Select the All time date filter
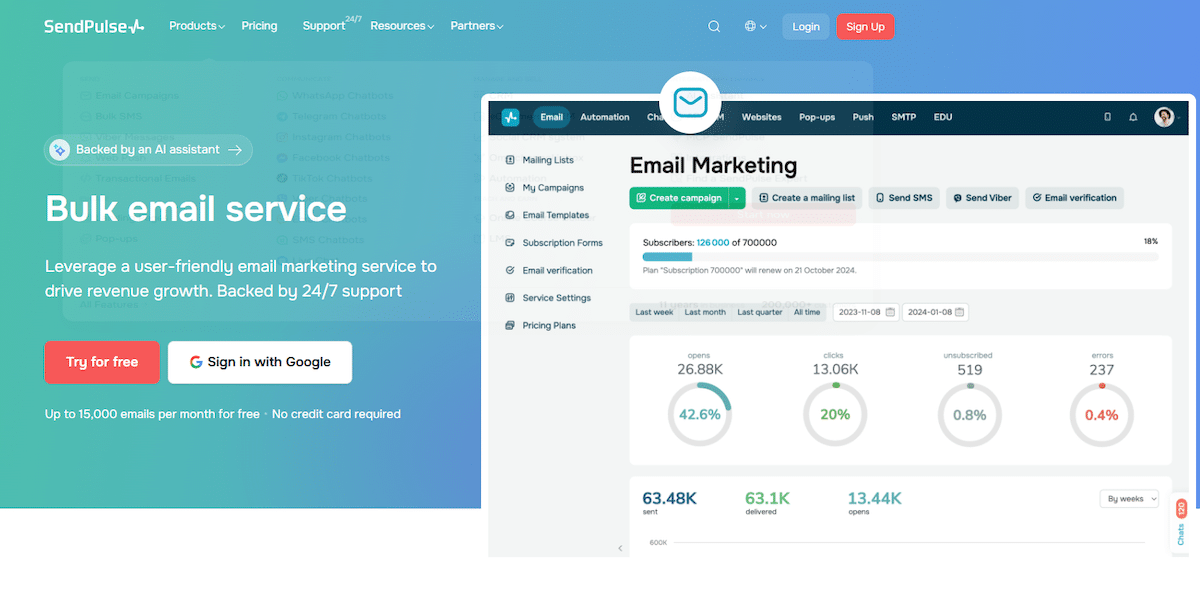Screen dimensions: 1200x604 click(807, 312)
